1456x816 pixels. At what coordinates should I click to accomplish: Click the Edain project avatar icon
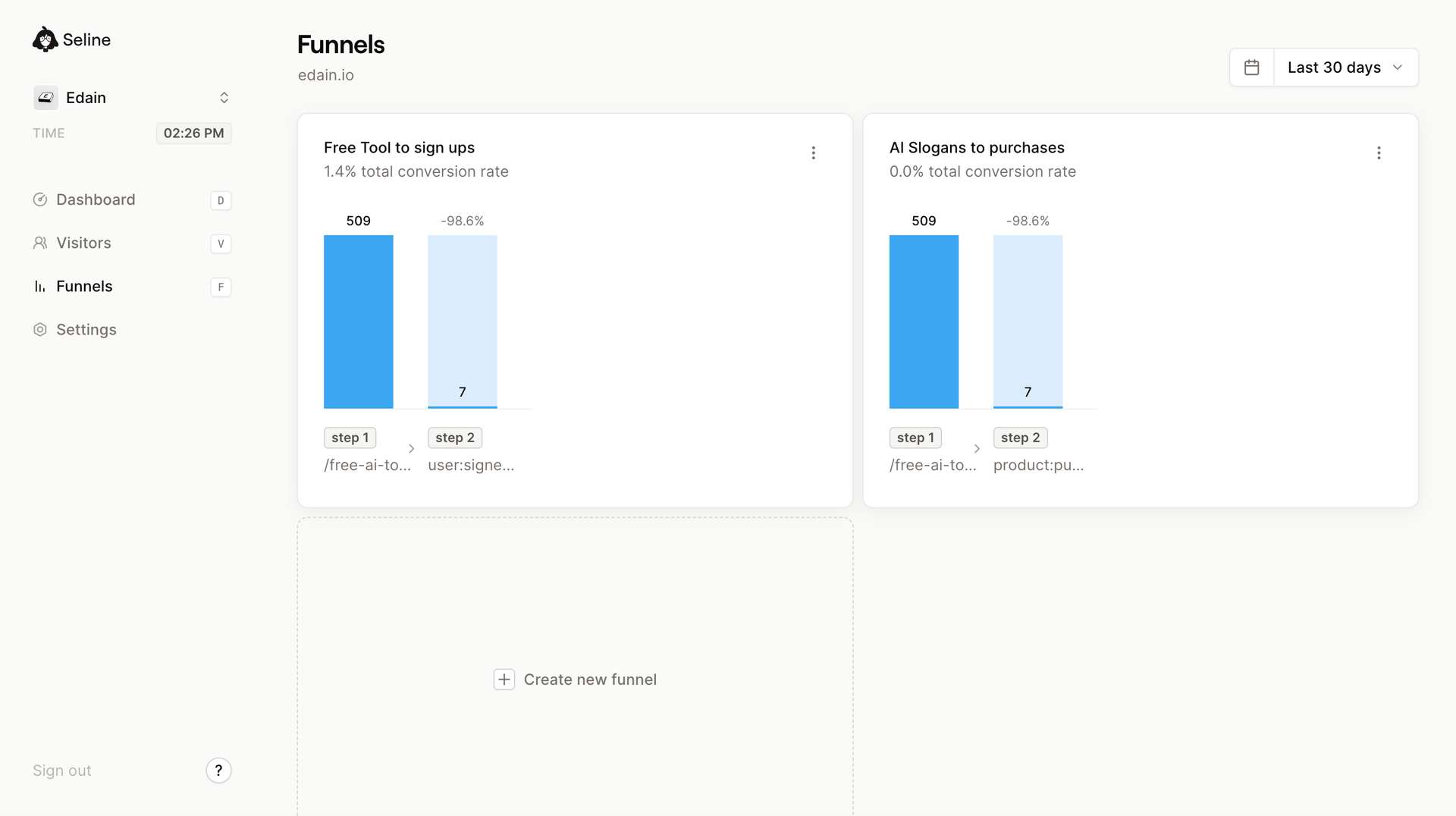pyautogui.click(x=45, y=98)
